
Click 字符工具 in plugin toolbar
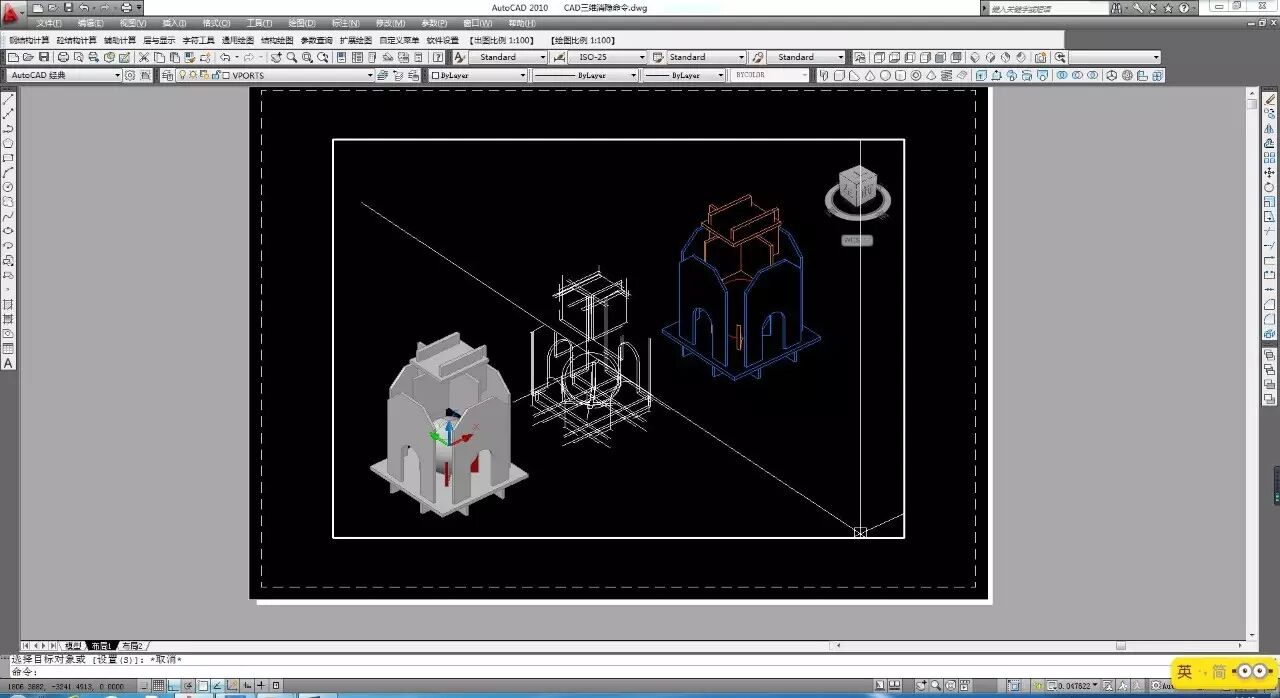[x=198, y=40]
